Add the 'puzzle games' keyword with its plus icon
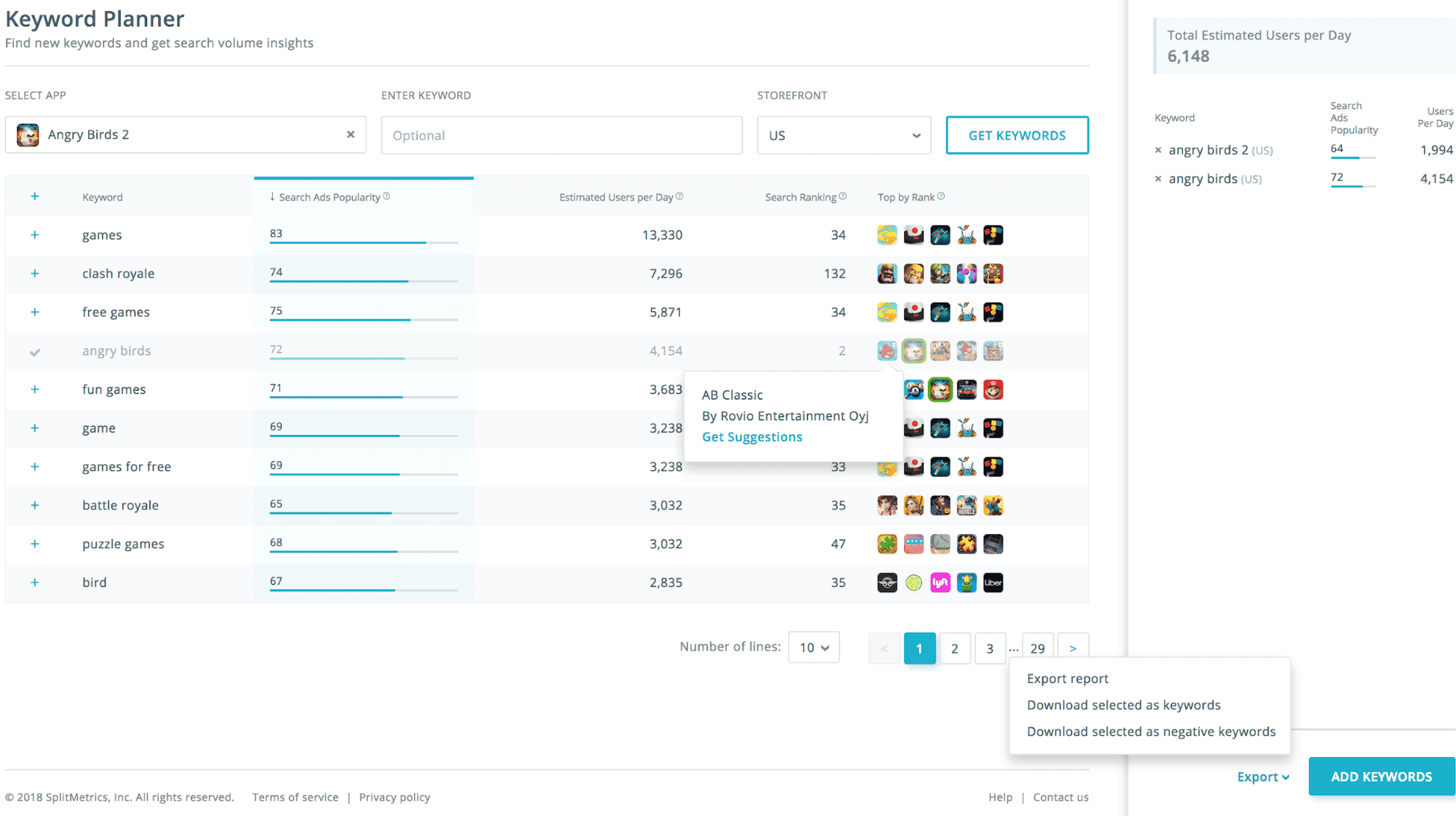Viewport: 1456px width, 816px height. click(x=35, y=544)
